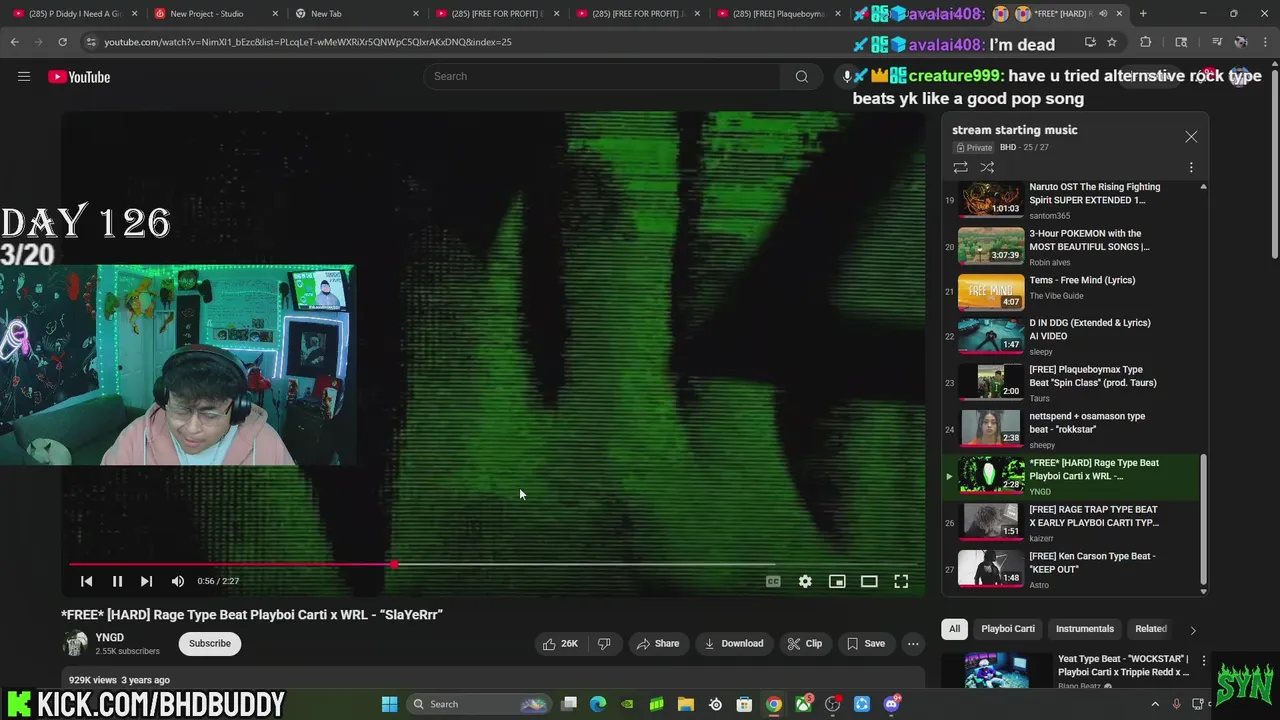This screenshot has height=720, width=1280.
Task: Open more actions menu beside Save
Action: [x=913, y=644]
